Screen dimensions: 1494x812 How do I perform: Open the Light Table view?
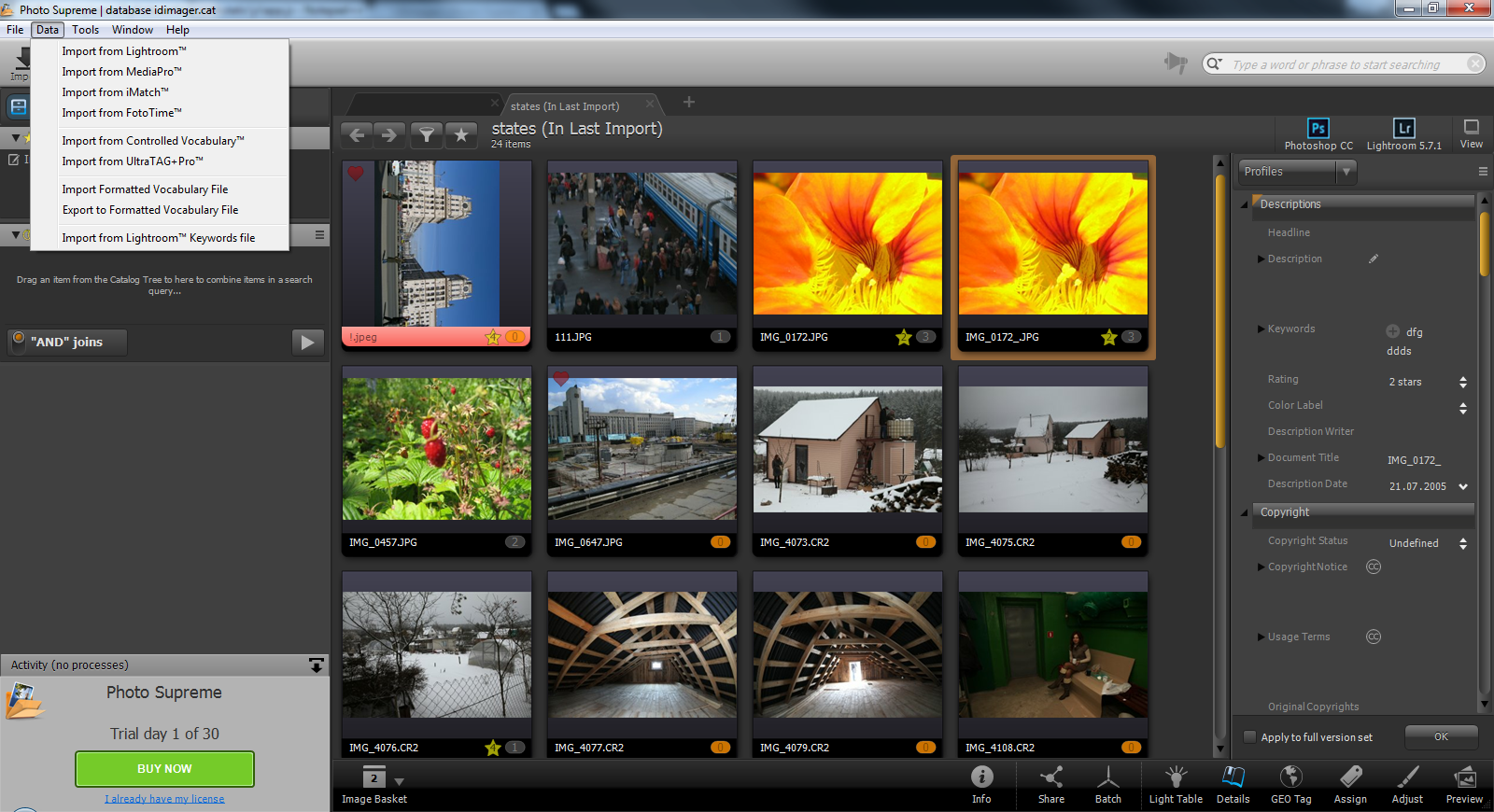pyautogui.click(x=1176, y=783)
